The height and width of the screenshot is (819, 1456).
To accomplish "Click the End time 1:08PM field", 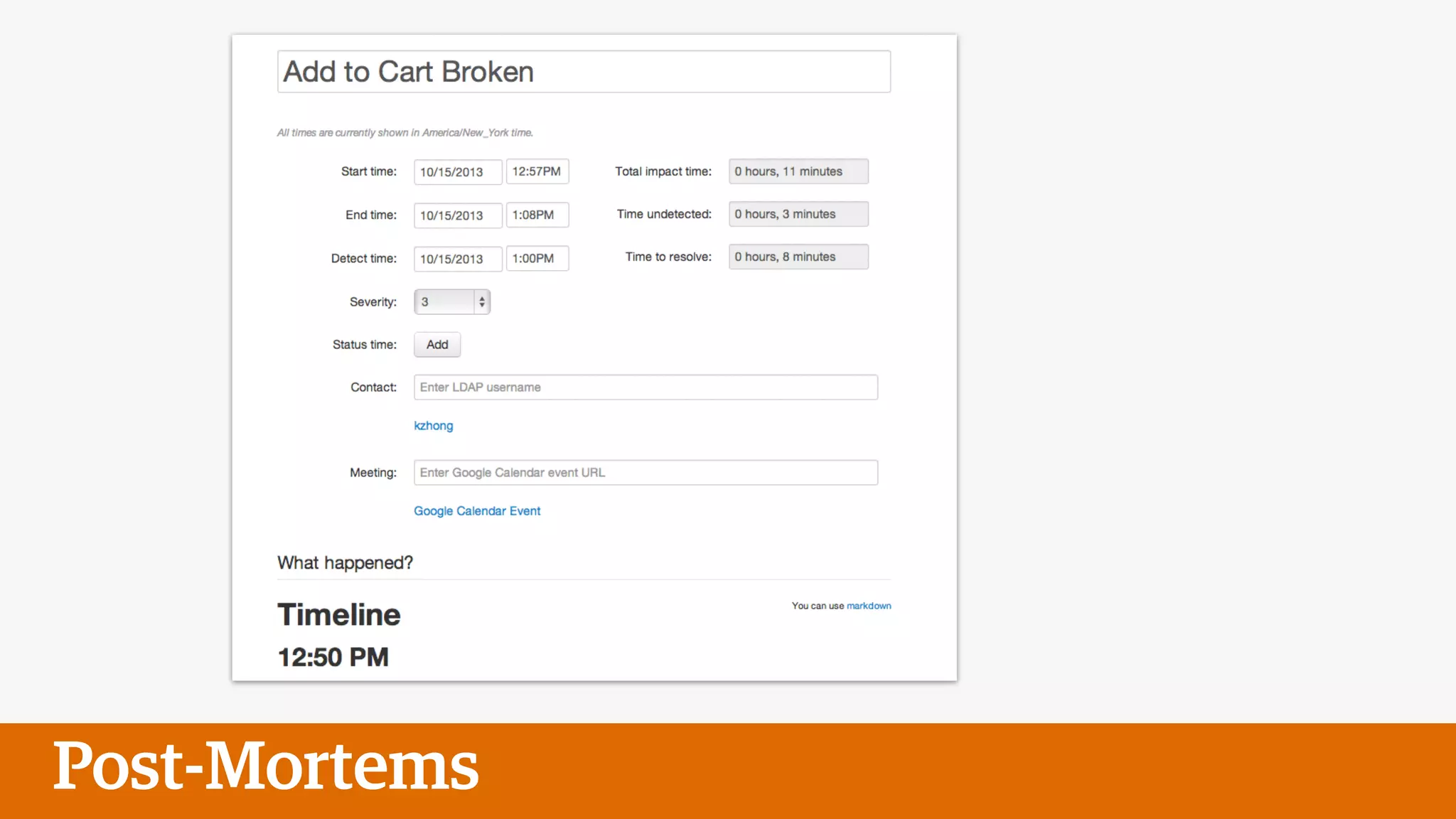I will (x=537, y=215).
